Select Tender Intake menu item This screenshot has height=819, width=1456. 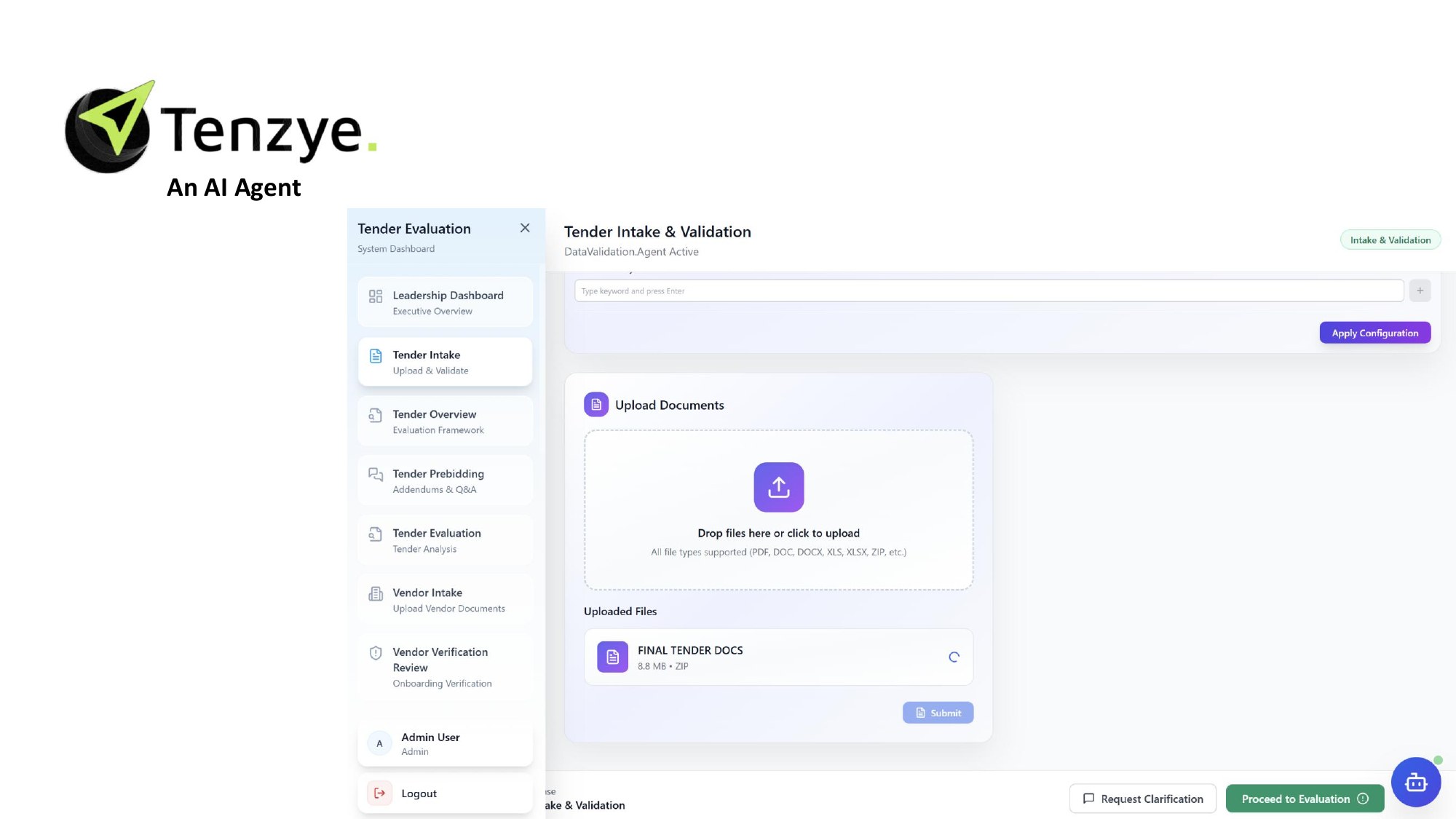445,362
